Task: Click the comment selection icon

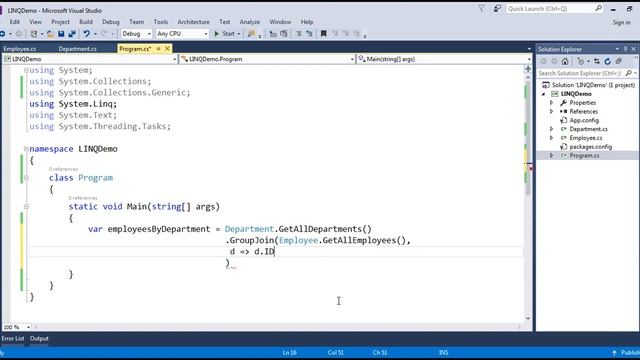Action: 298,34
